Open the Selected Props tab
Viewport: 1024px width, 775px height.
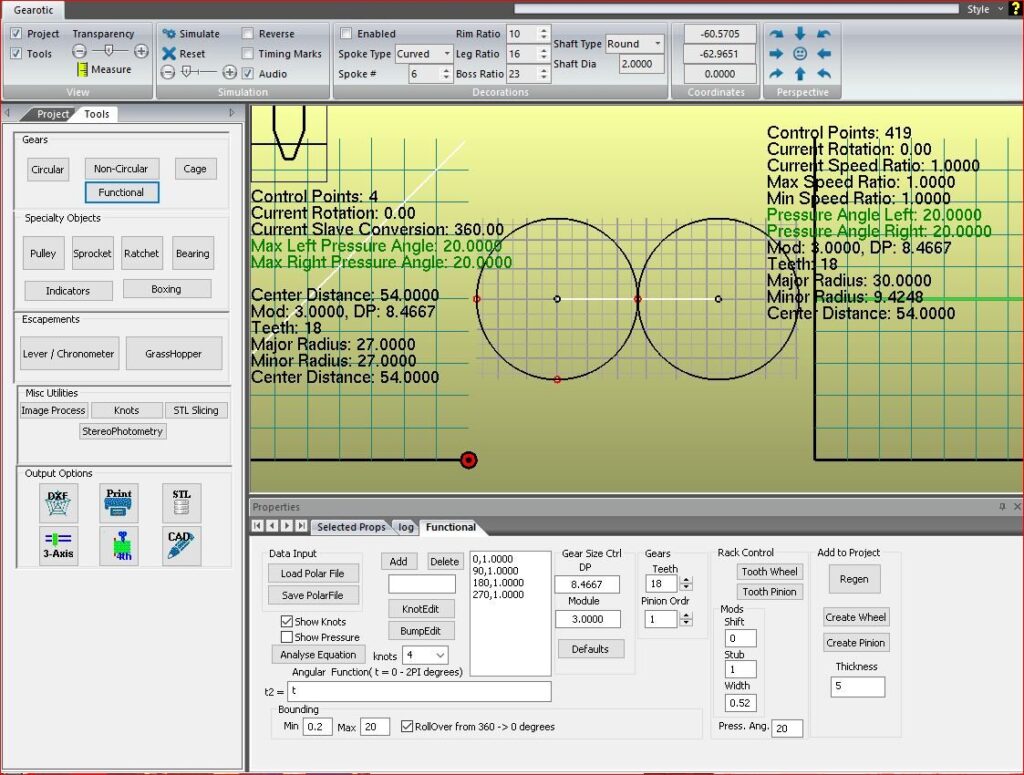point(350,527)
